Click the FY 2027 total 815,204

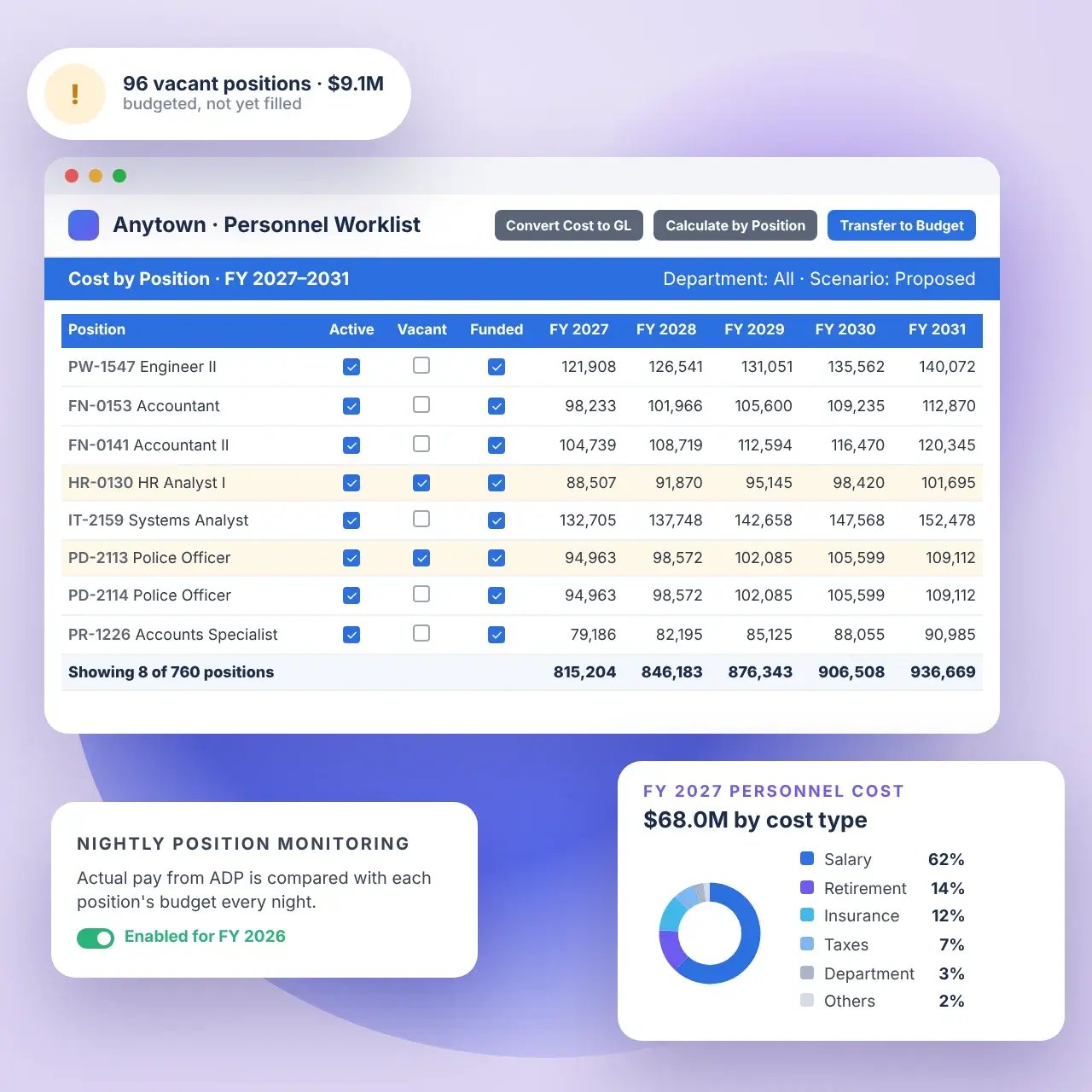coord(584,672)
